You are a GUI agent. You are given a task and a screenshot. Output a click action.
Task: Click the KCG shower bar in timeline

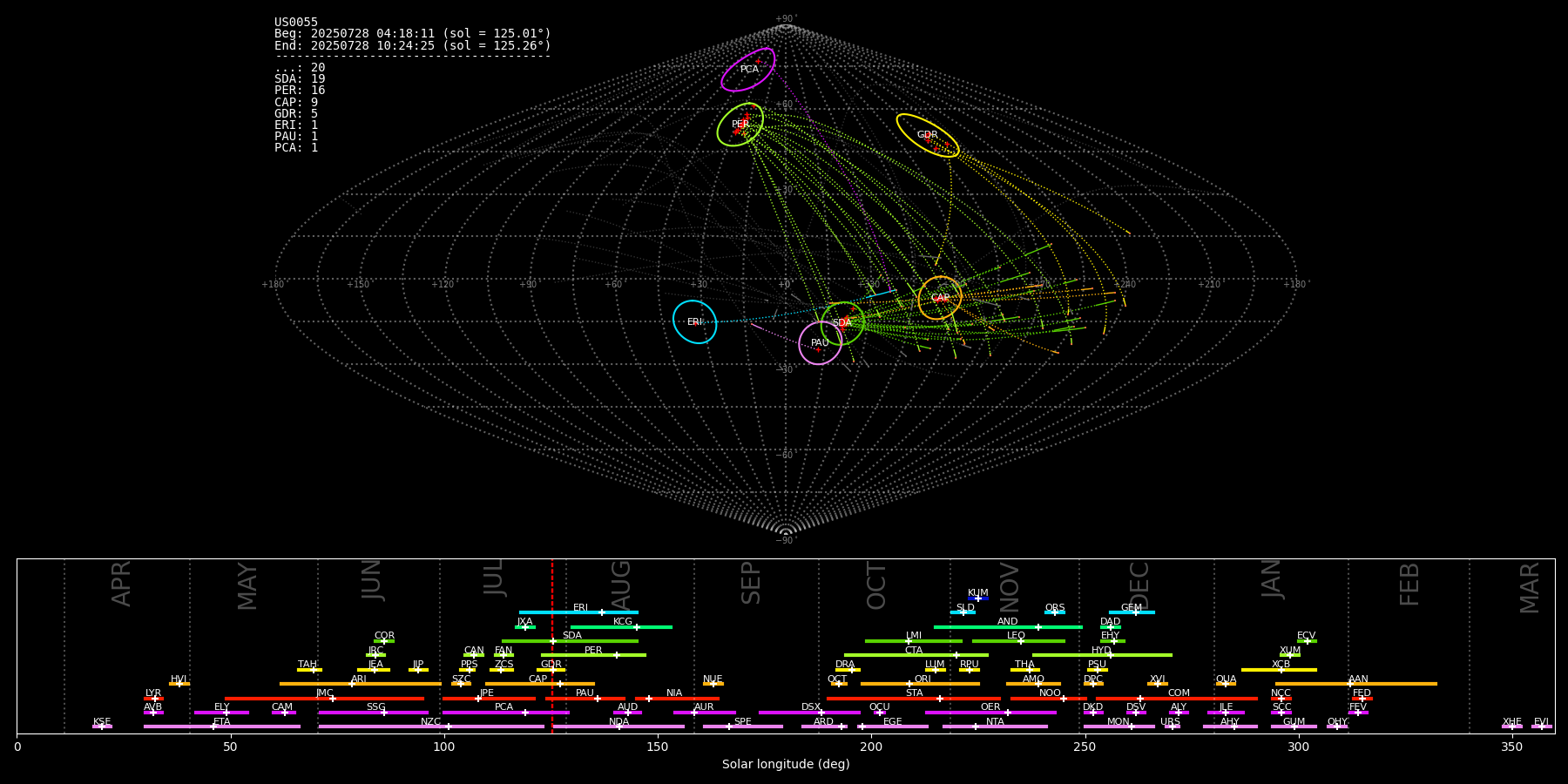tap(621, 626)
